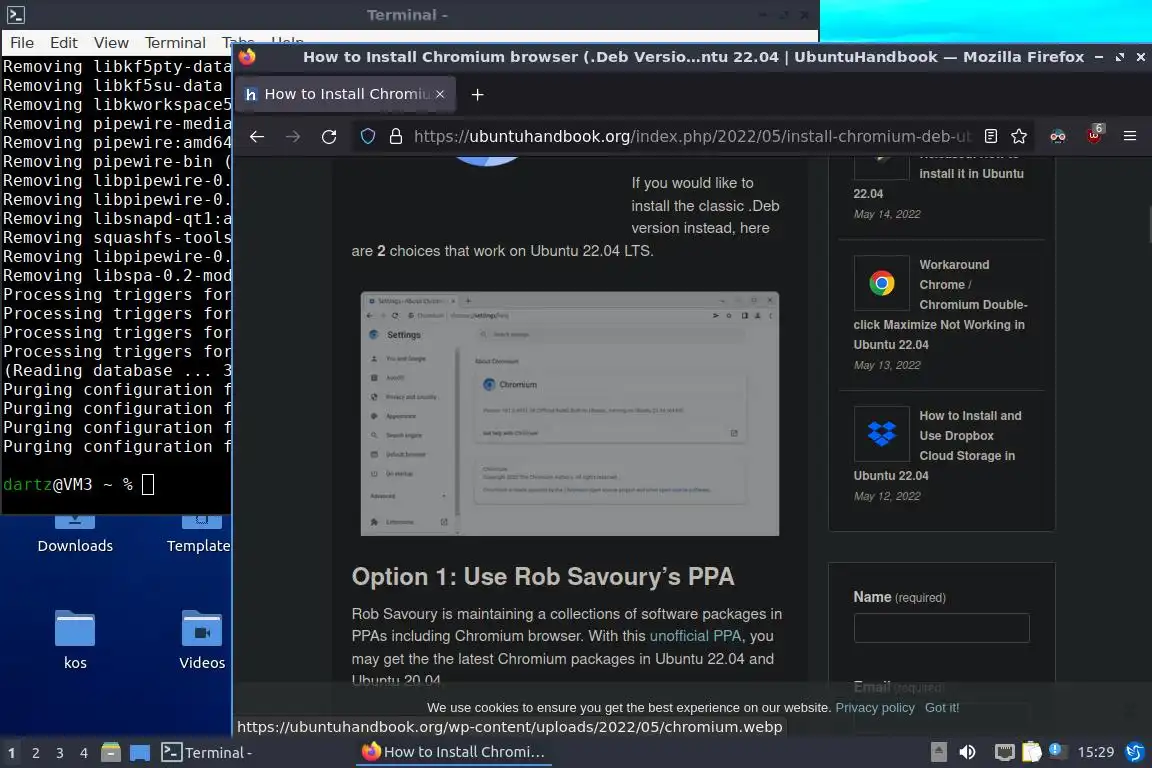
Task: Switch to workspace 2 in taskbar
Action: [35, 753]
